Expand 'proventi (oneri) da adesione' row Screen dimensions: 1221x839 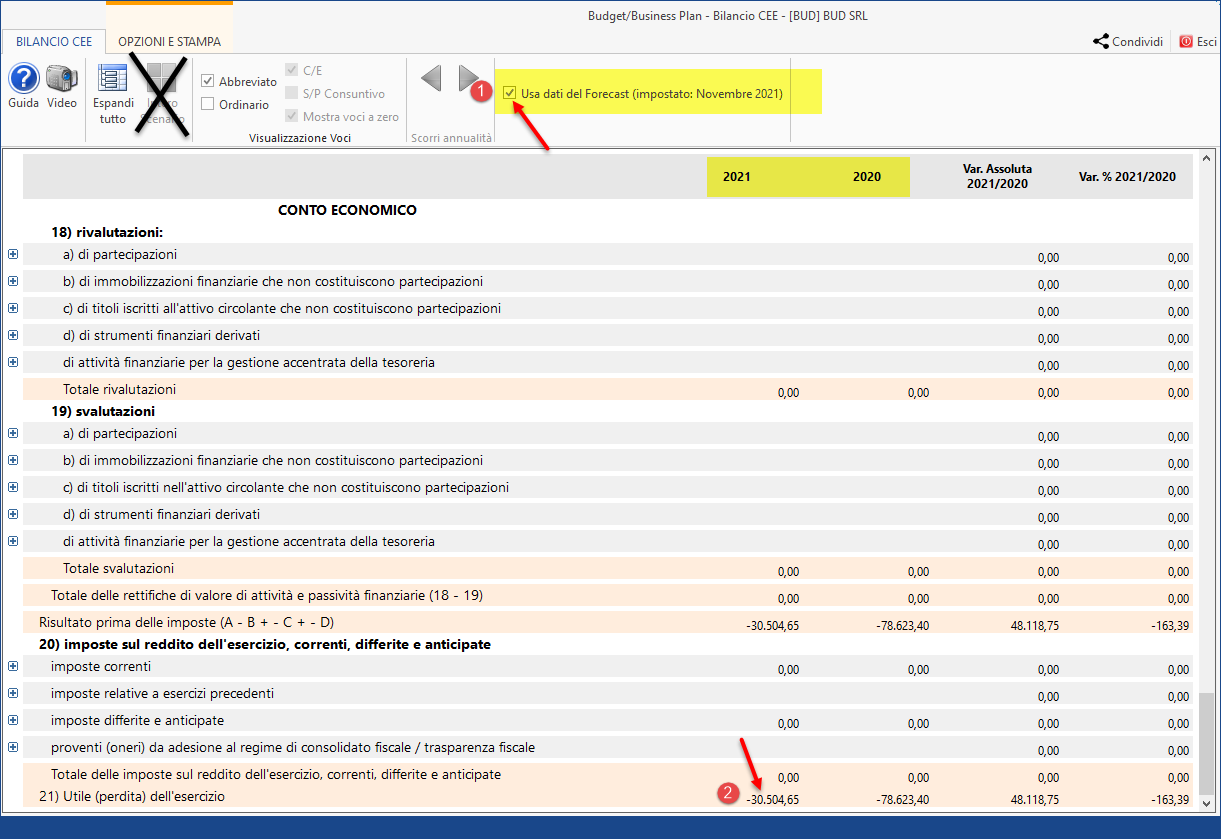[13, 747]
